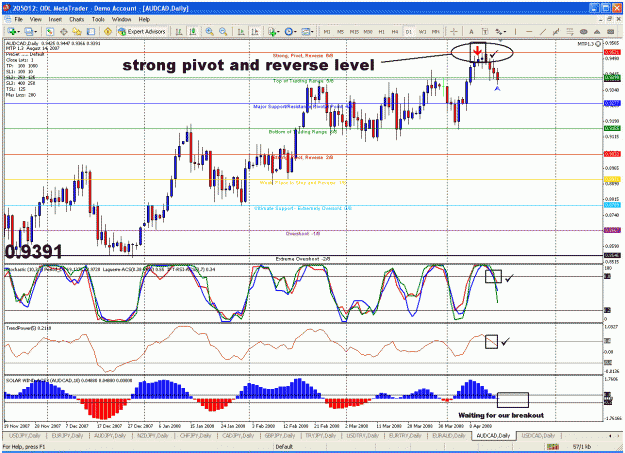Select the AUDCAD,Daily chart tab
This screenshot has width=625, height=453.
point(493,435)
